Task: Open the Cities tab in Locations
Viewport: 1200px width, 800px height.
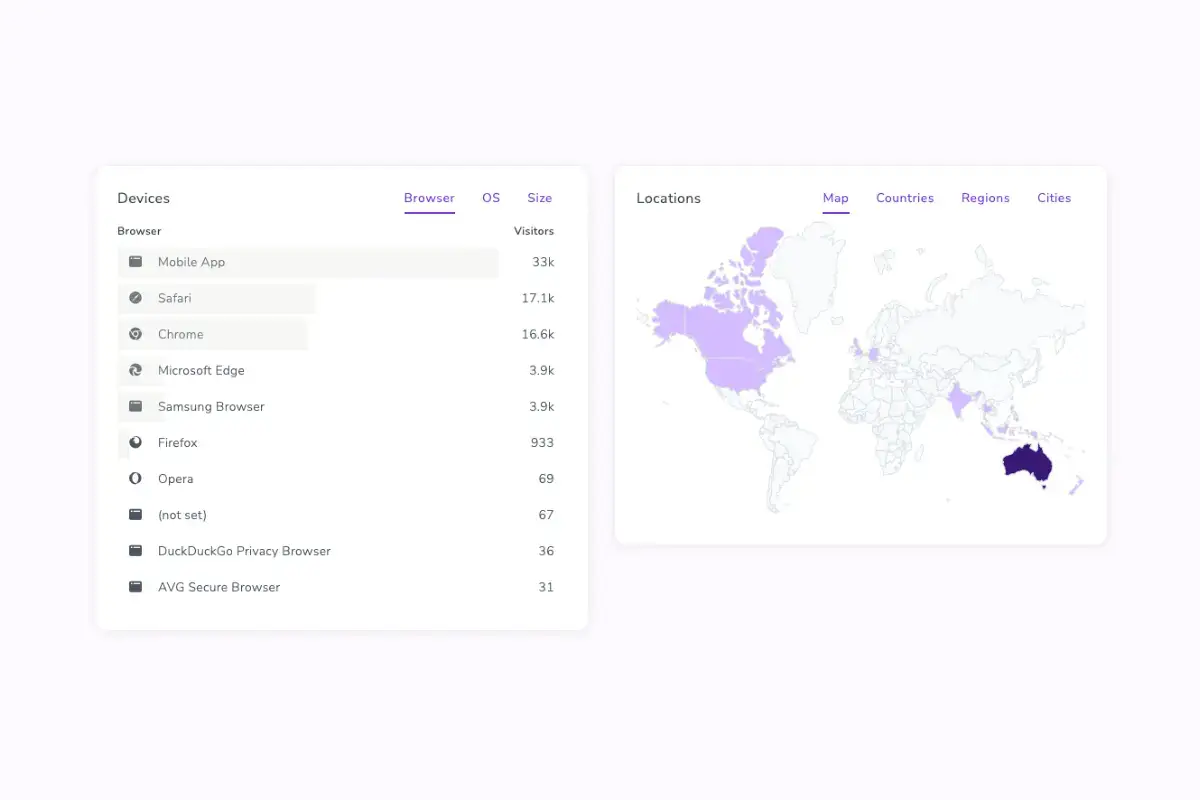Action: pyautogui.click(x=1054, y=198)
